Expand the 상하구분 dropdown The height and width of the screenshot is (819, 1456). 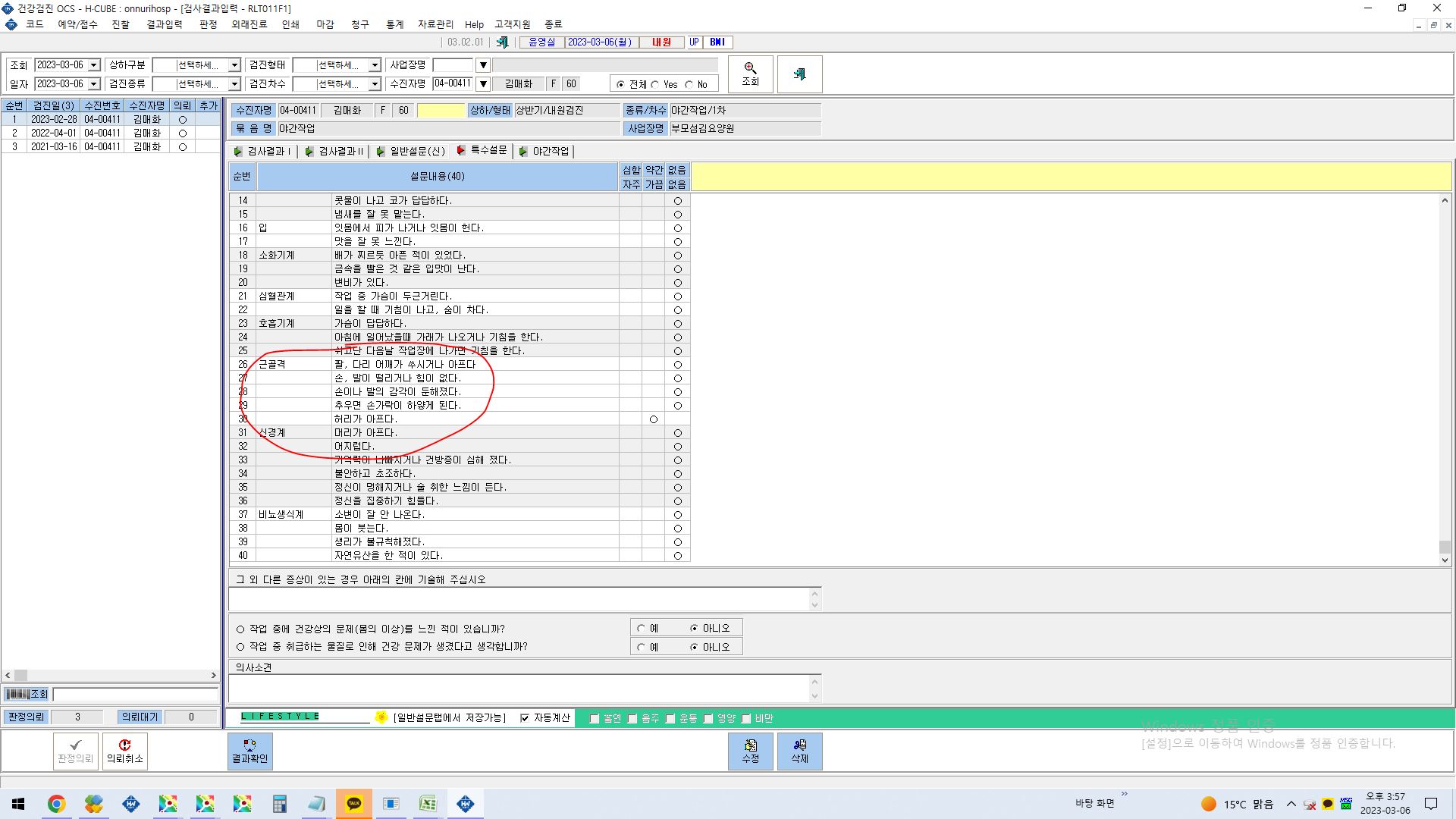click(x=234, y=65)
